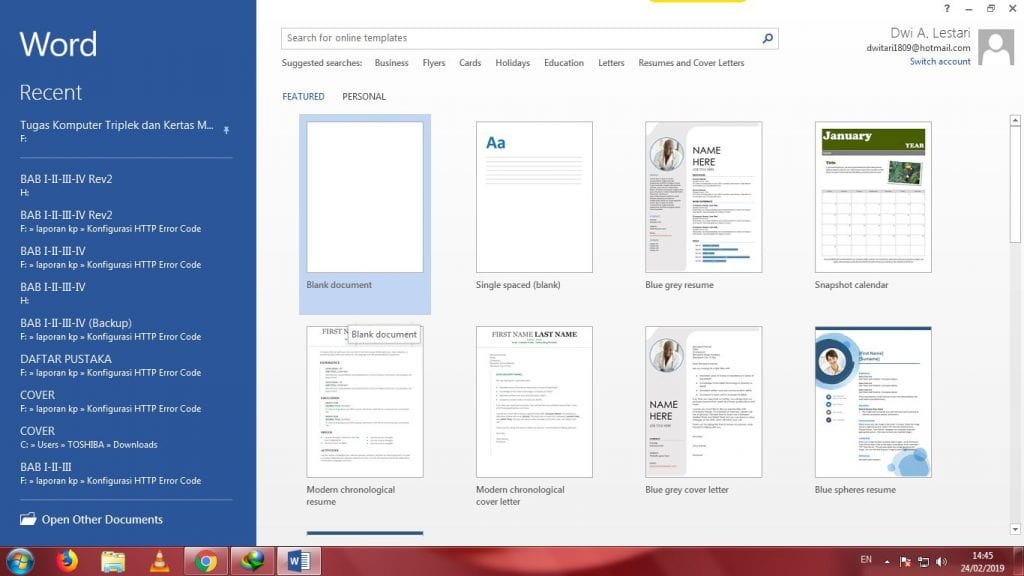Open recent document DAFTAR PUSTAKA
The width and height of the screenshot is (1024, 576).
[66, 359]
